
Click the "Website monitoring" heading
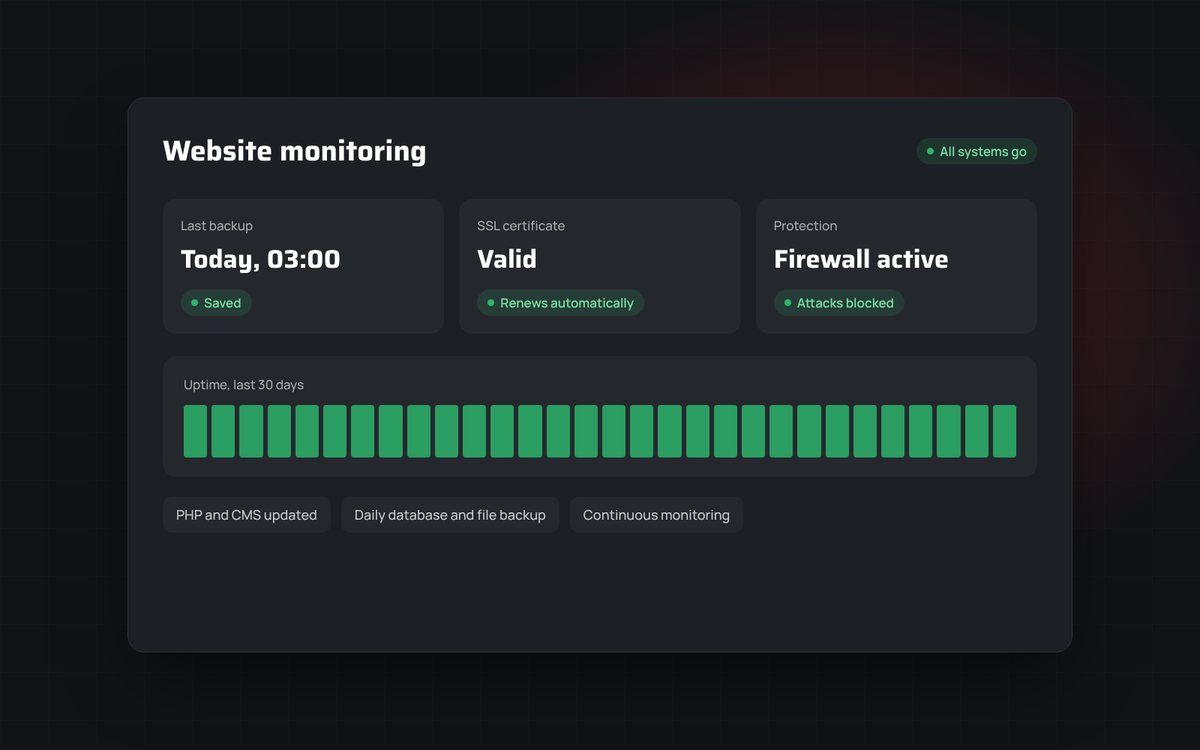pyautogui.click(x=294, y=151)
